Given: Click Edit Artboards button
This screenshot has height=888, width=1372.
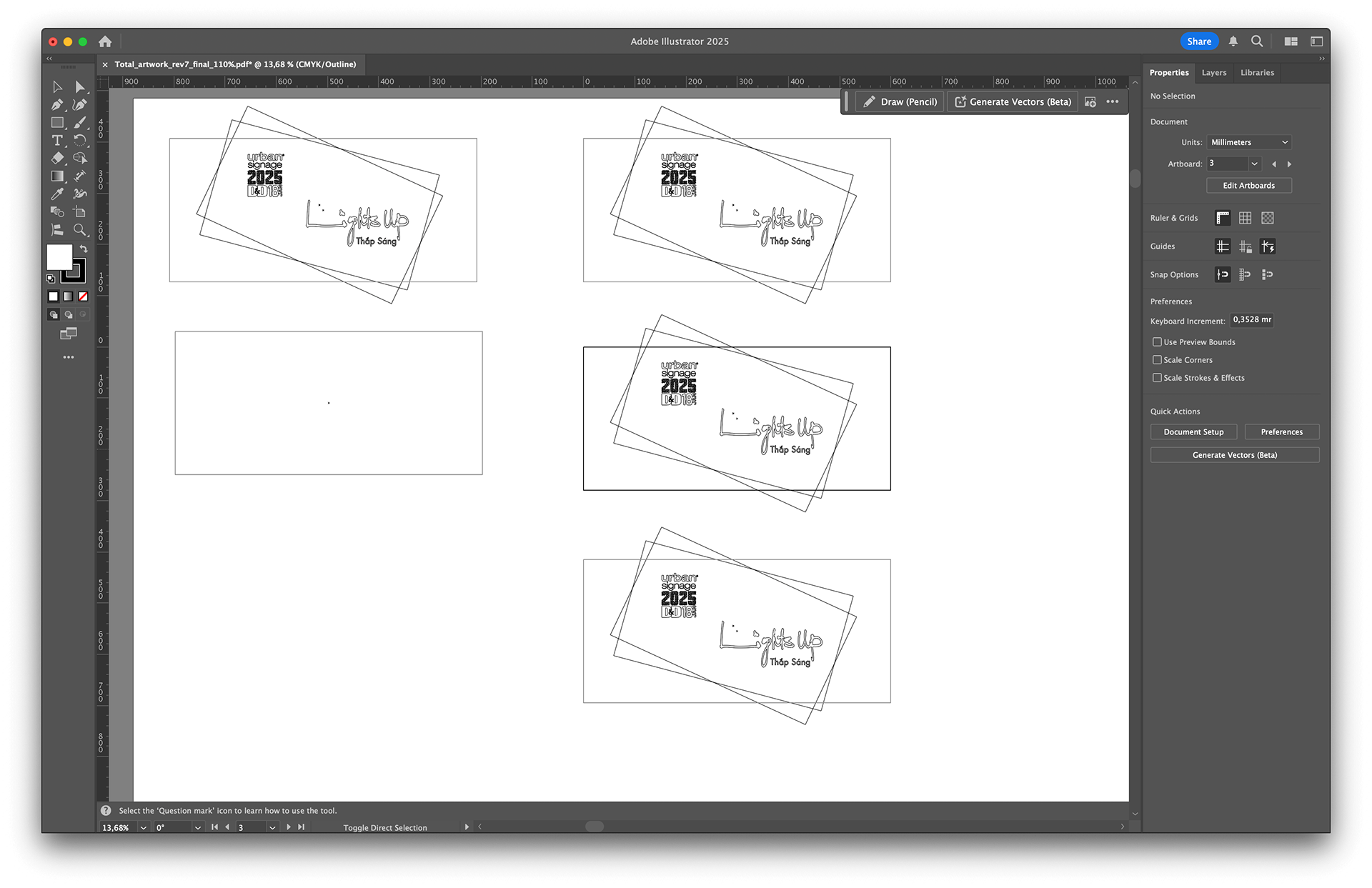Looking at the screenshot, I should click(1248, 186).
